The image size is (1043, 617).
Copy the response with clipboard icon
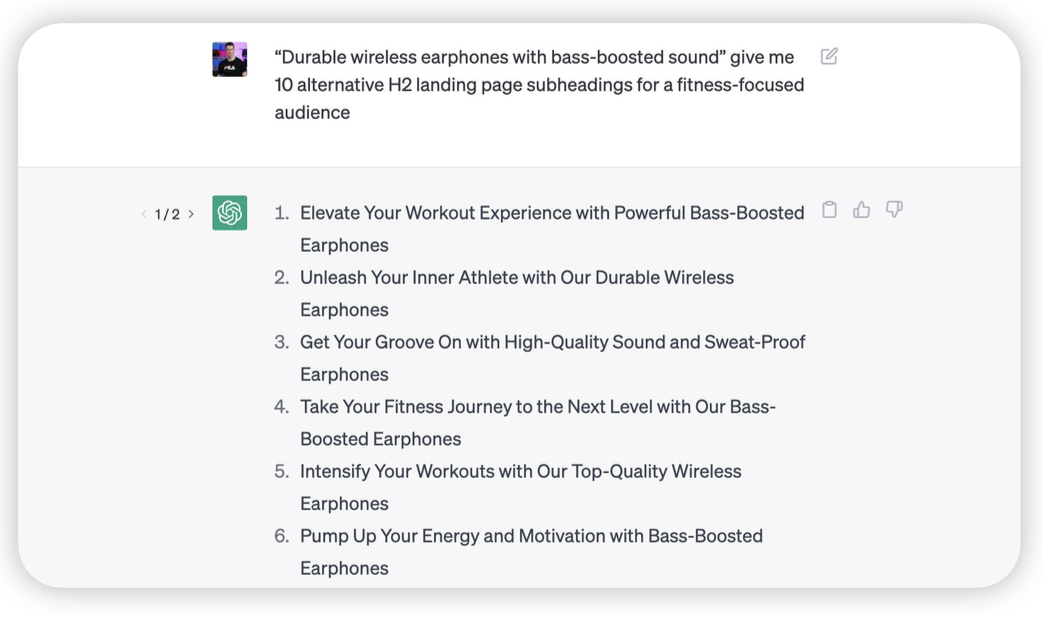point(829,209)
